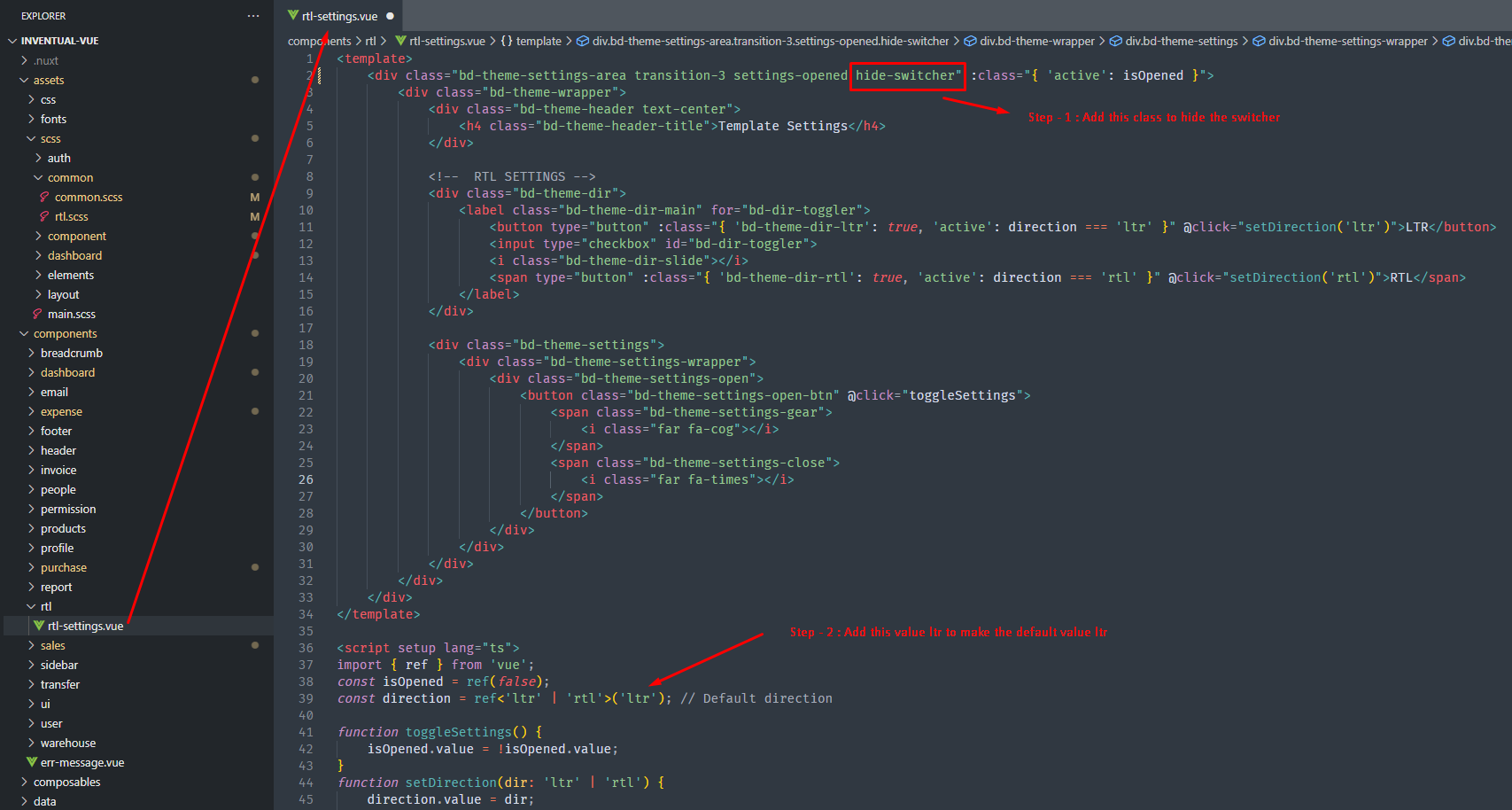Place cursor on 'hide-switcher' class text
Image resolution: width=1512 pixels, height=810 pixels.
(x=905, y=75)
